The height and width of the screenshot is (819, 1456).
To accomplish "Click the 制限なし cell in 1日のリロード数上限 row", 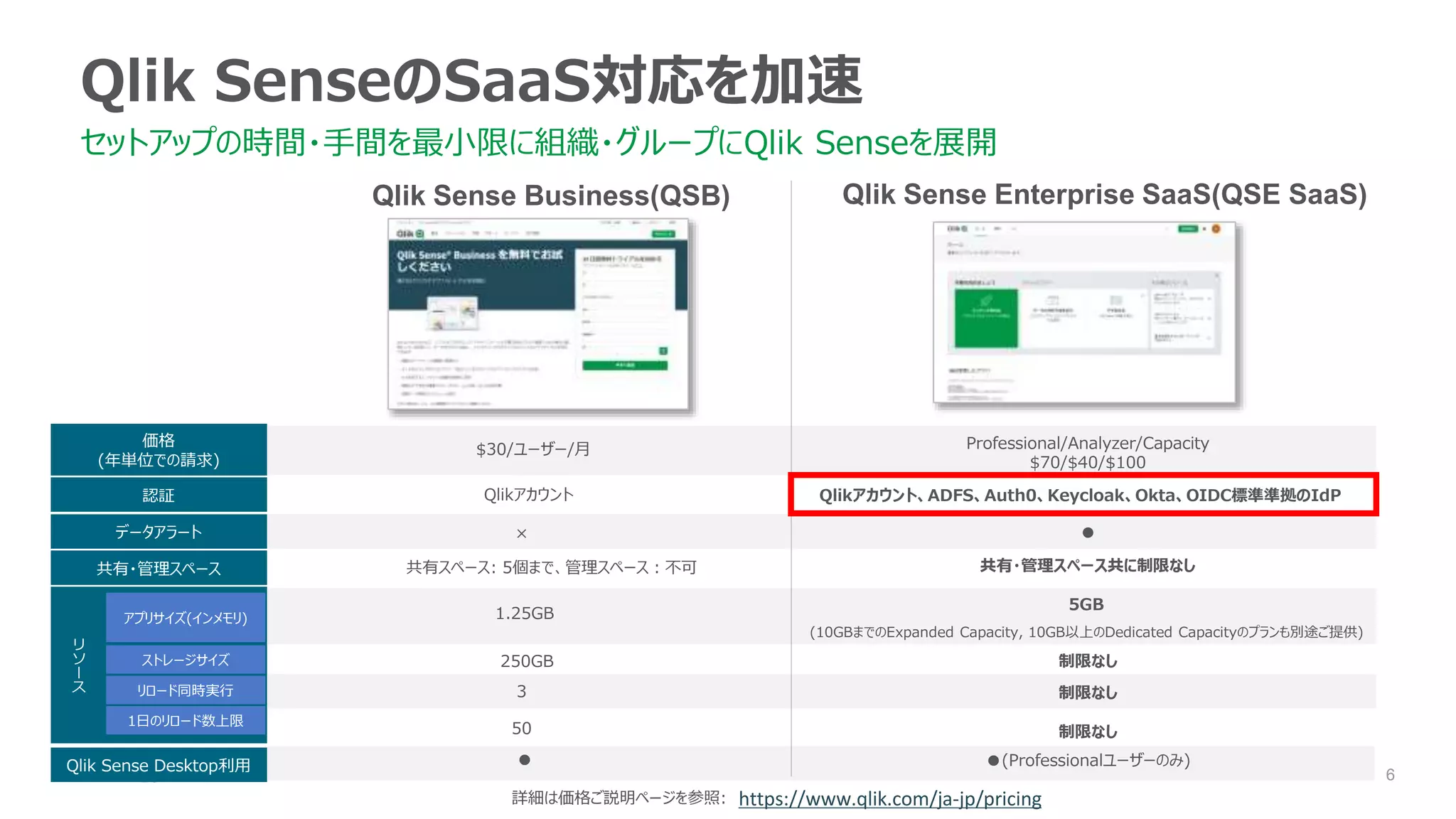I will point(1088,732).
